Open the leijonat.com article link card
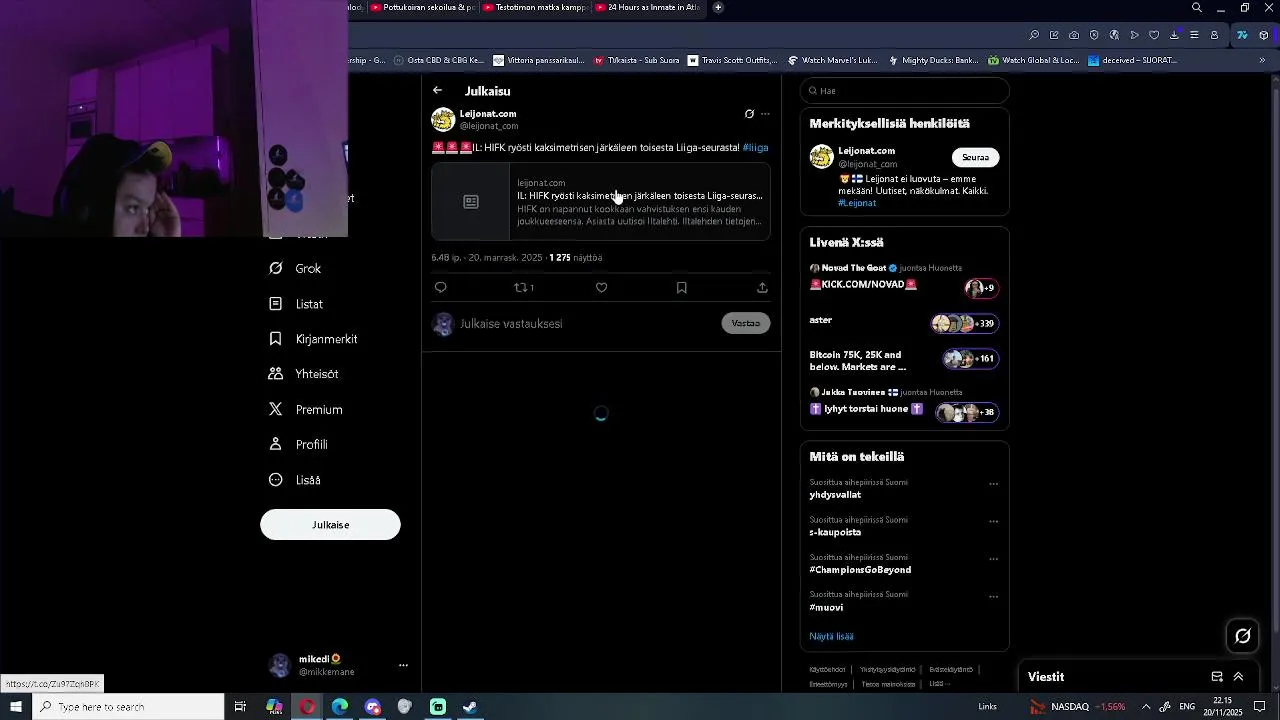This screenshot has width=1280, height=720. click(x=601, y=202)
